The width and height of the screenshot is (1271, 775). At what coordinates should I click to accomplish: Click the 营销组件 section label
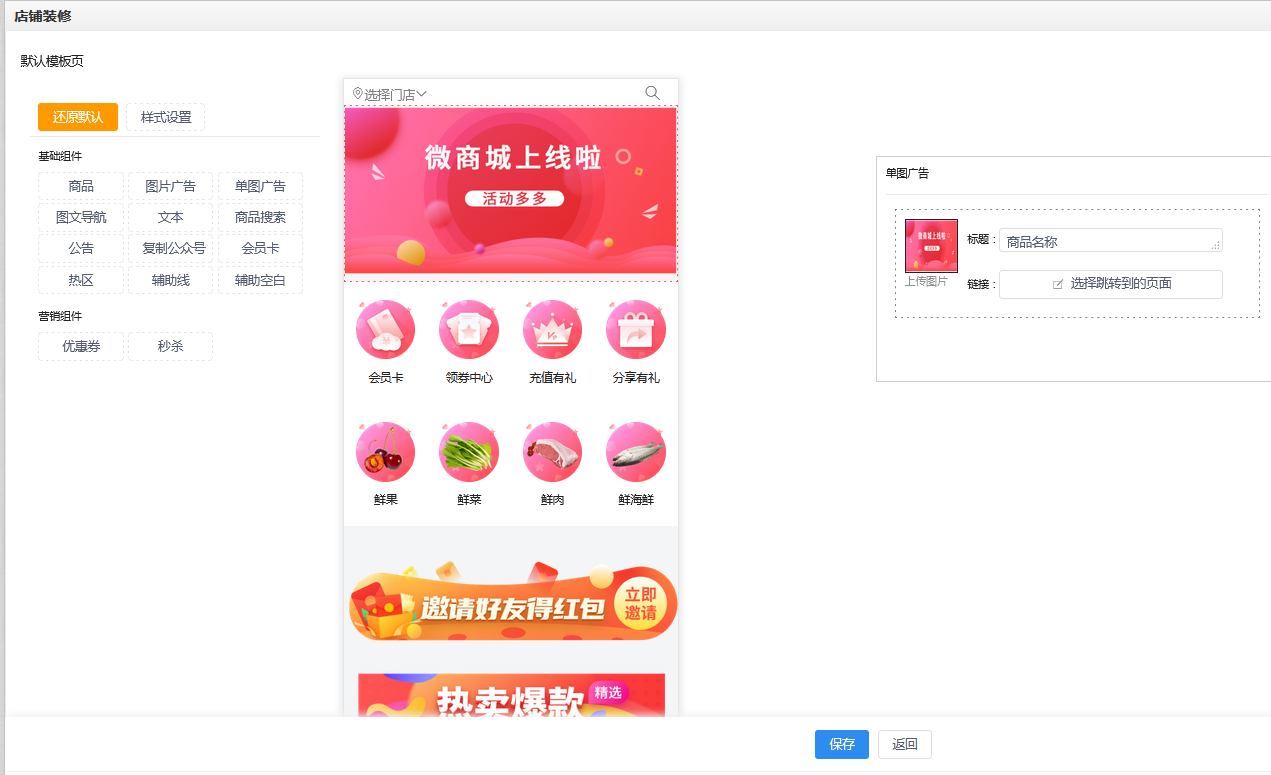click(60, 316)
